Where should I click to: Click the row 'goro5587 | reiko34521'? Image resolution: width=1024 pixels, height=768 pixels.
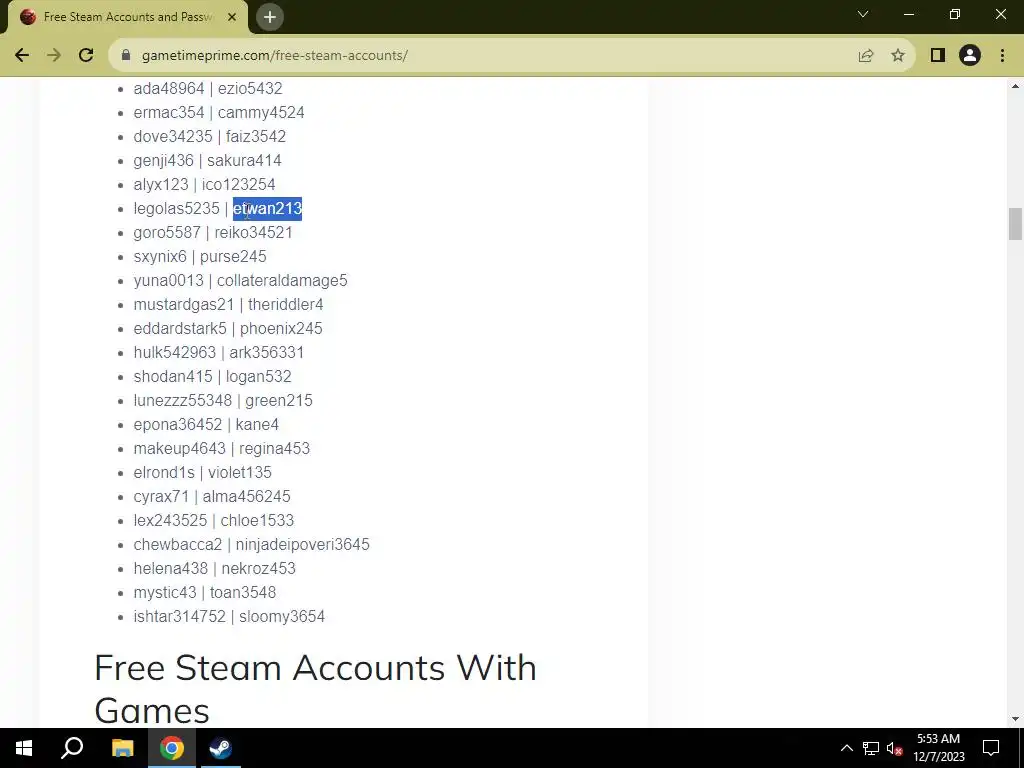click(213, 232)
